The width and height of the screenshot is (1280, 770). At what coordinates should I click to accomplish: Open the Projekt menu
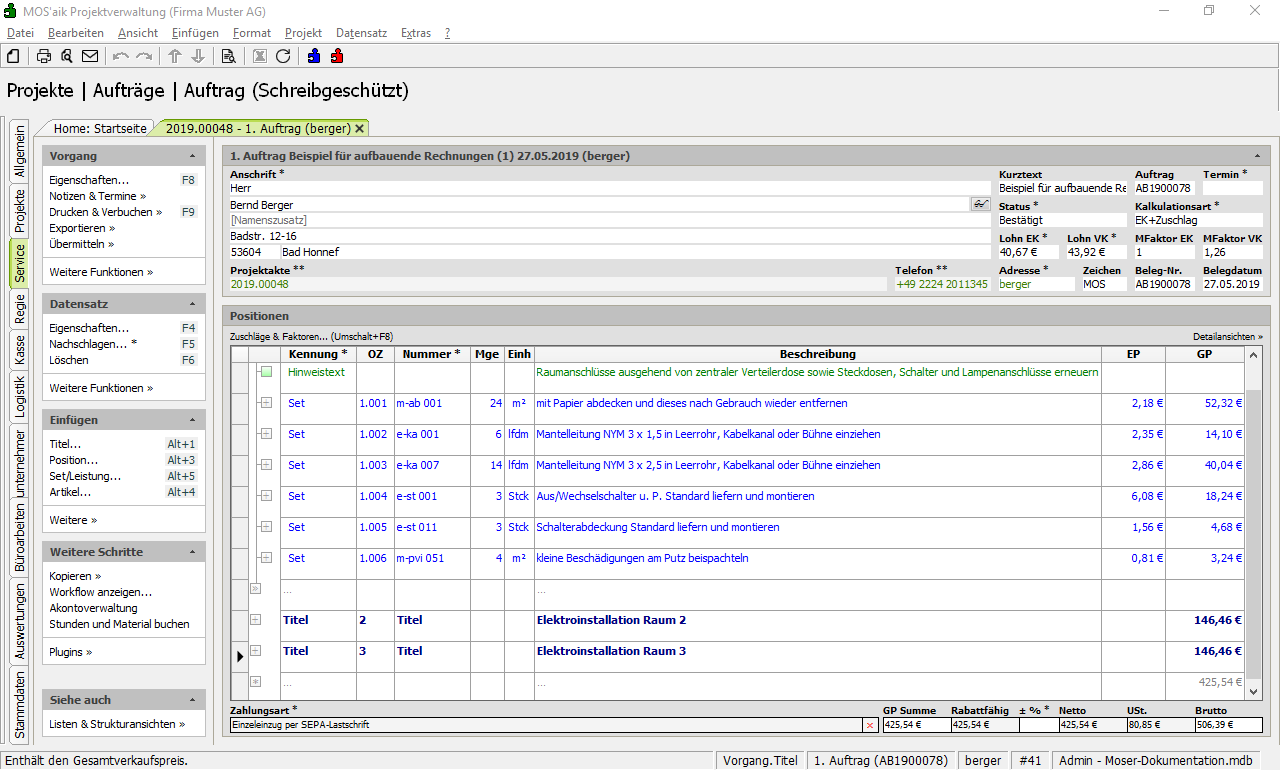(x=303, y=33)
